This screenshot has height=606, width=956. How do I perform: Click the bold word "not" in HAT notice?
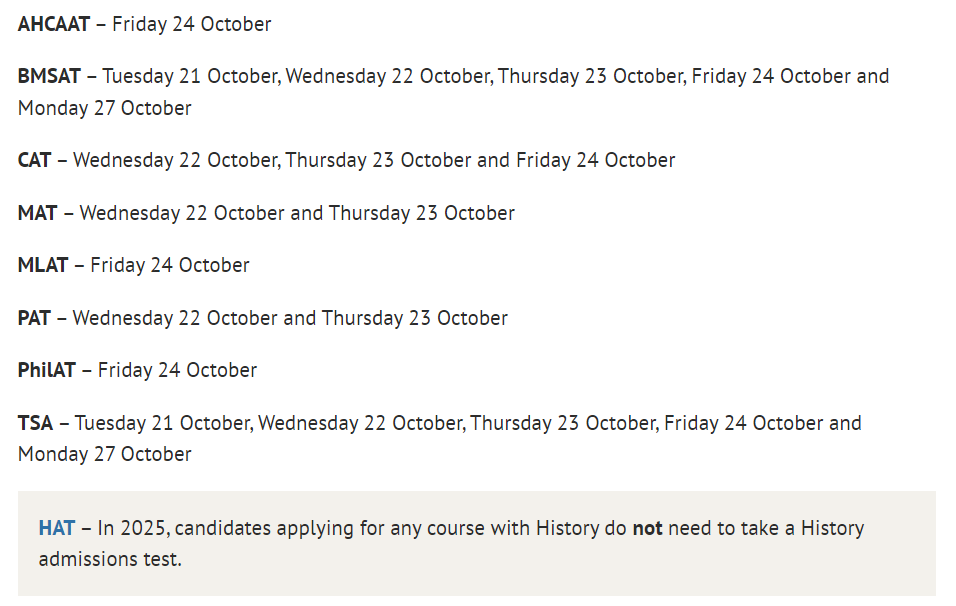pyautogui.click(x=647, y=528)
